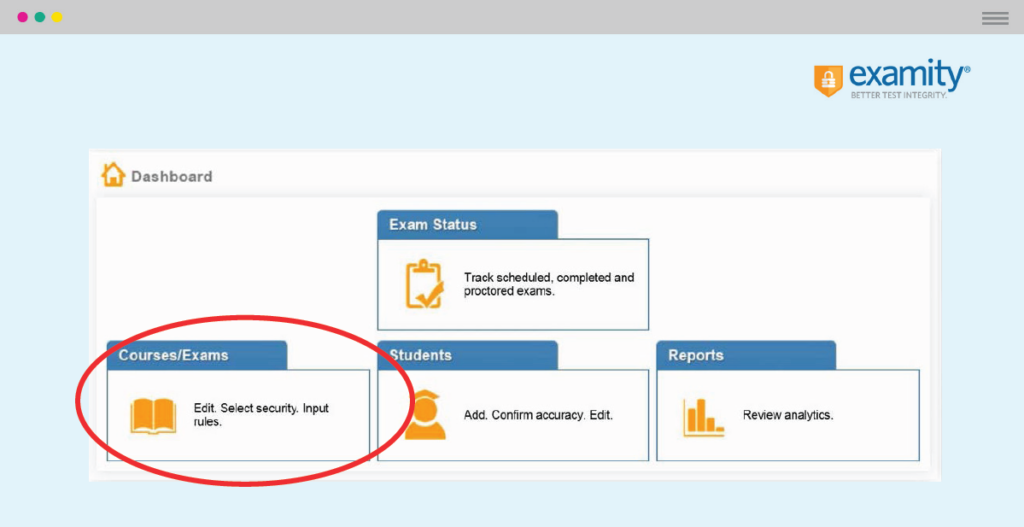1024x527 pixels.
Task: Click the bar chart Reports icon
Action: click(703, 417)
